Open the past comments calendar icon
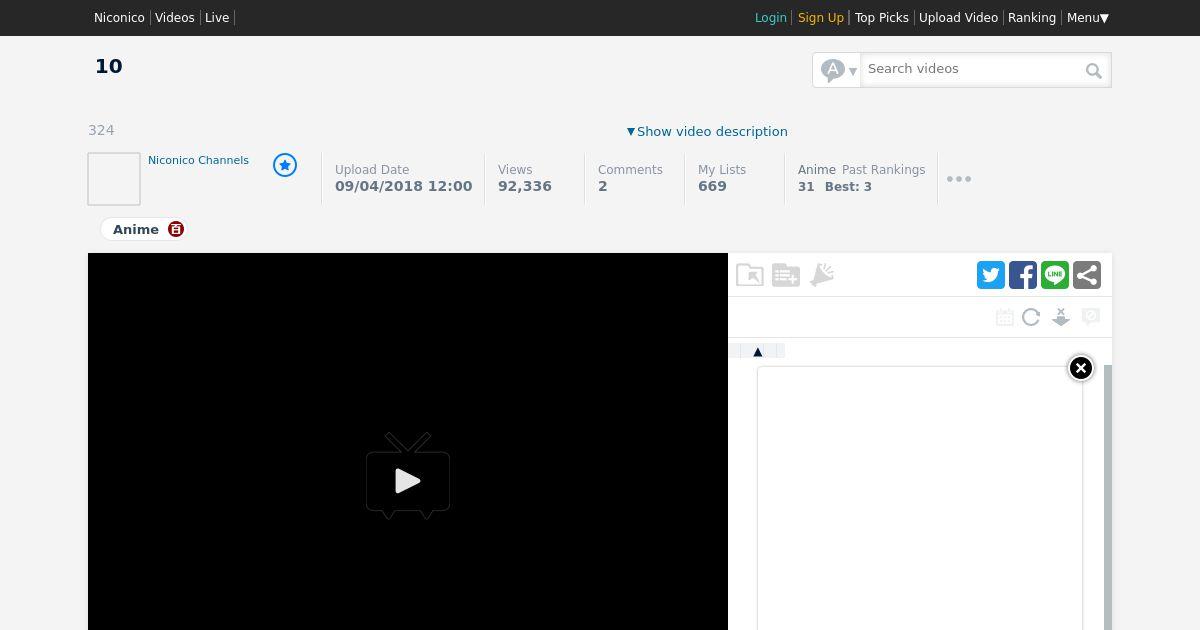Screen dimensions: 1200x630 click(1005, 317)
